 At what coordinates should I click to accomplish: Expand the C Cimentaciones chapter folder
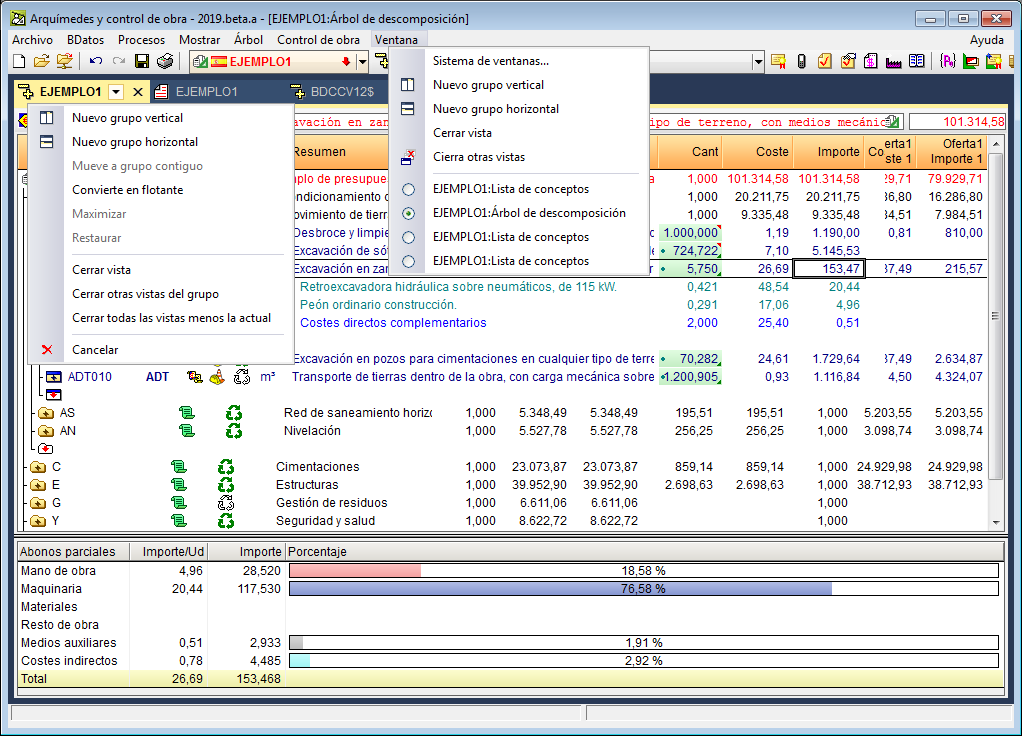click(38, 467)
